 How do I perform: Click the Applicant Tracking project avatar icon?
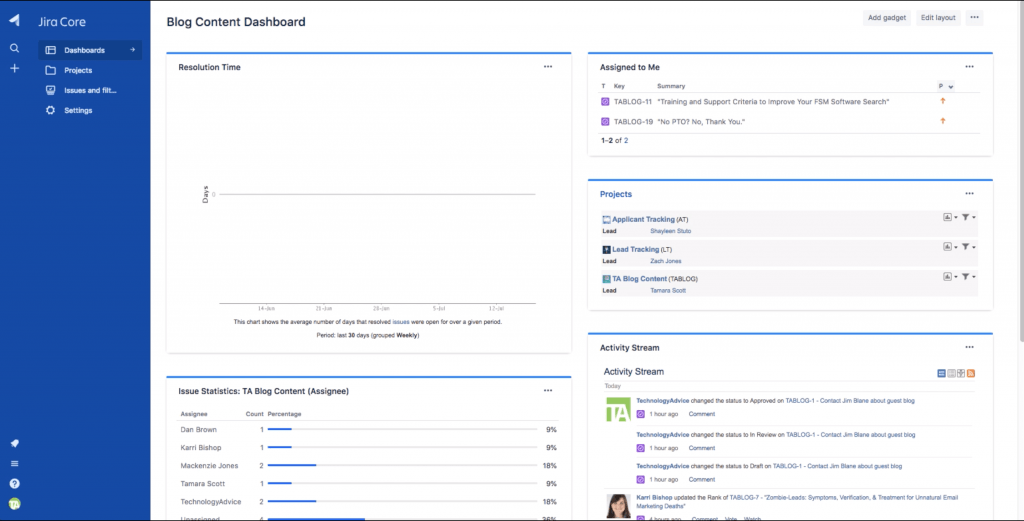pyautogui.click(x=606, y=220)
